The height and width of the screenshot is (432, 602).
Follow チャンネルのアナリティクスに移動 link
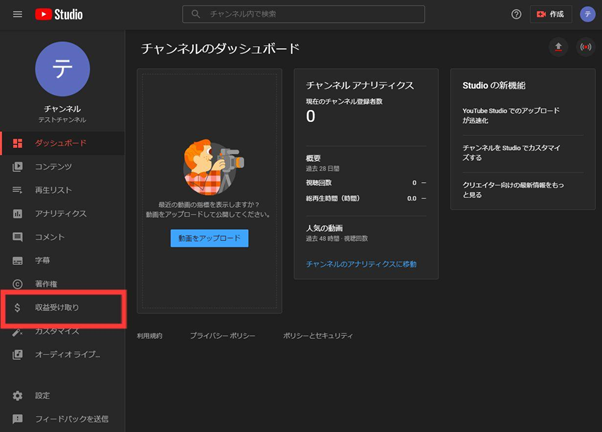[x=361, y=264]
